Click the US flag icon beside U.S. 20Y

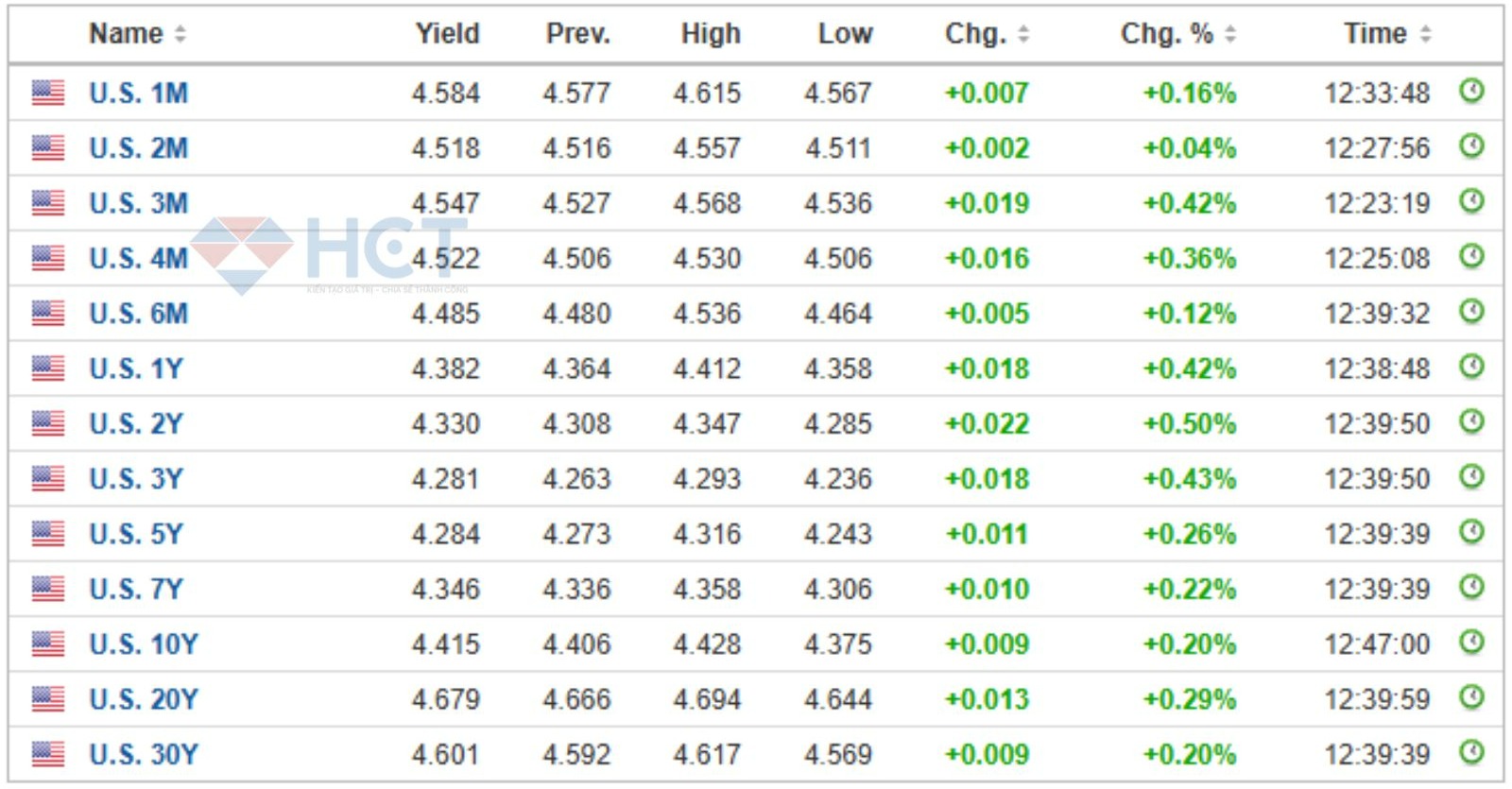(x=48, y=699)
